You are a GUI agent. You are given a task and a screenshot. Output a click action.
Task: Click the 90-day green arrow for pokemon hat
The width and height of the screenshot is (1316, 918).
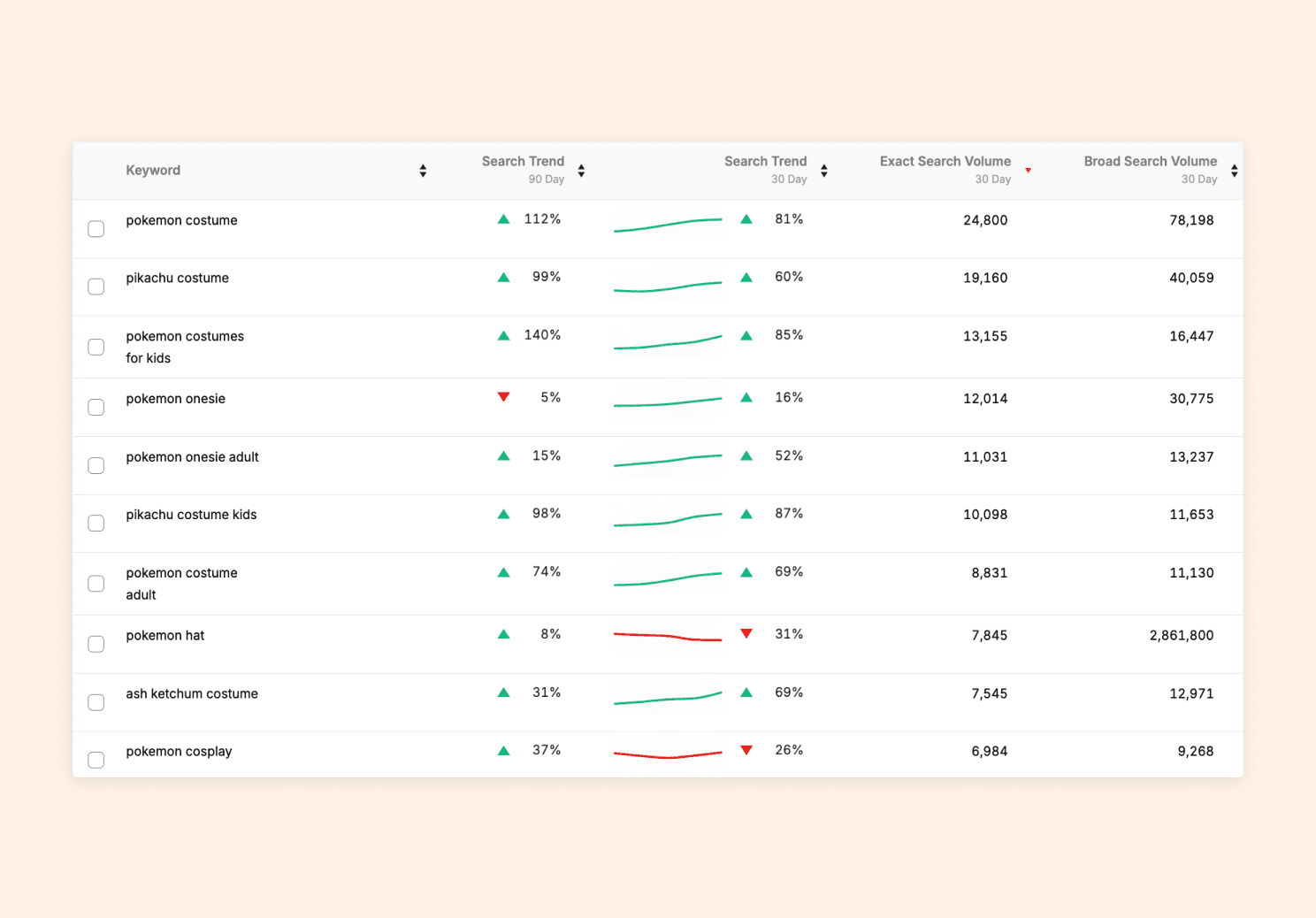(x=503, y=634)
